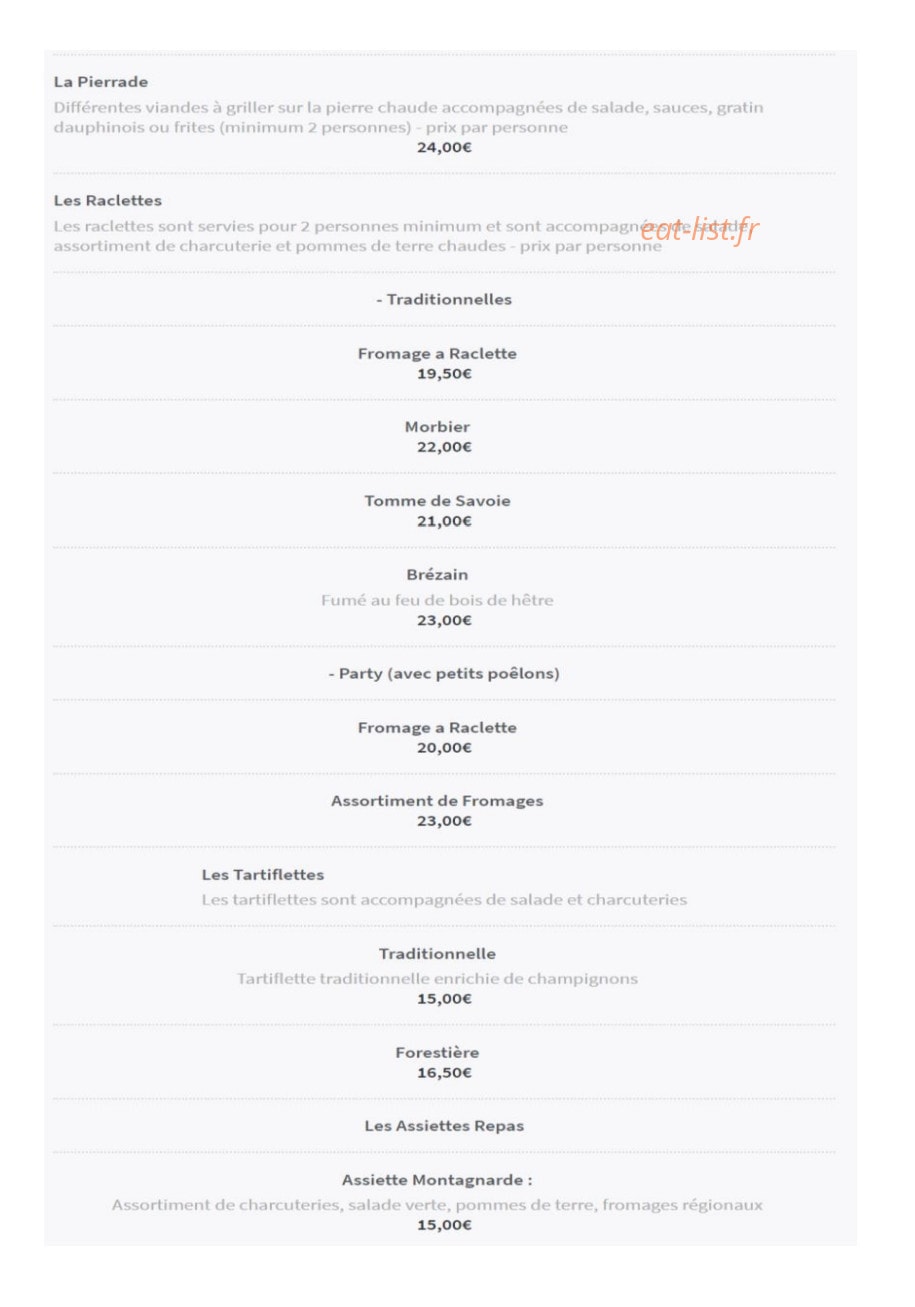
Task: Click the Les Raclettes section title
Action: pyautogui.click(x=108, y=201)
